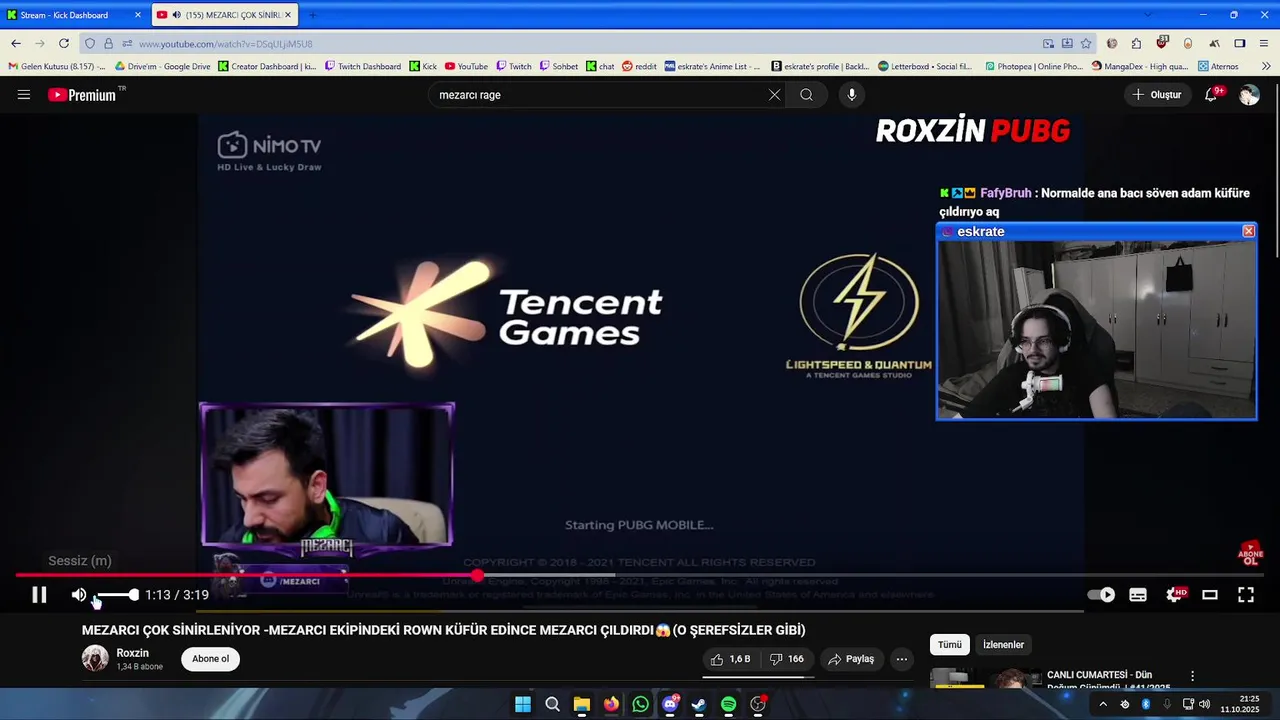Open the YouTube hamburger guide menu
The width and height of the screenshot is (1280, 720).
pos(24,95)
